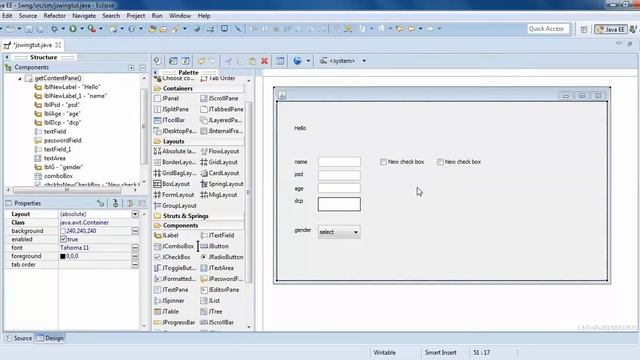
Task: Select JTree palette component
Action: [x=211, y=311]
